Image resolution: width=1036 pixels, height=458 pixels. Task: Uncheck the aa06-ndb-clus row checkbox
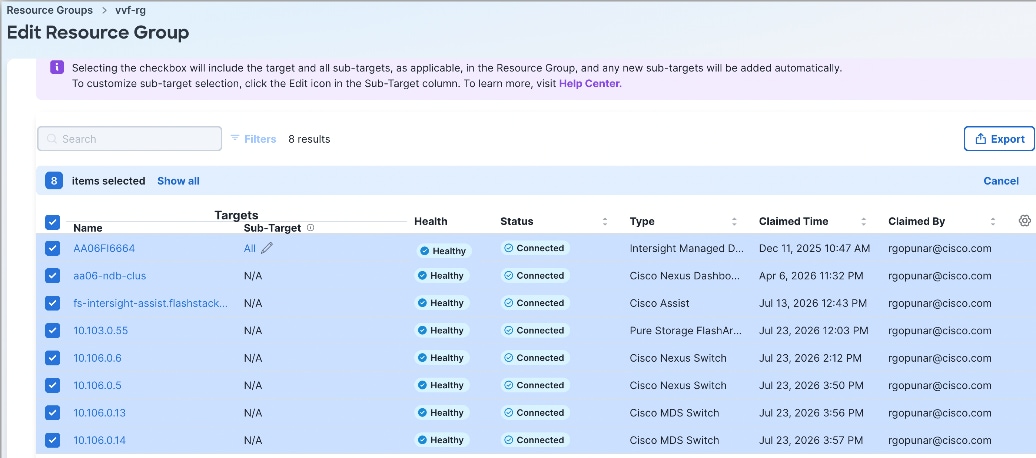click(x=52, y=276)
